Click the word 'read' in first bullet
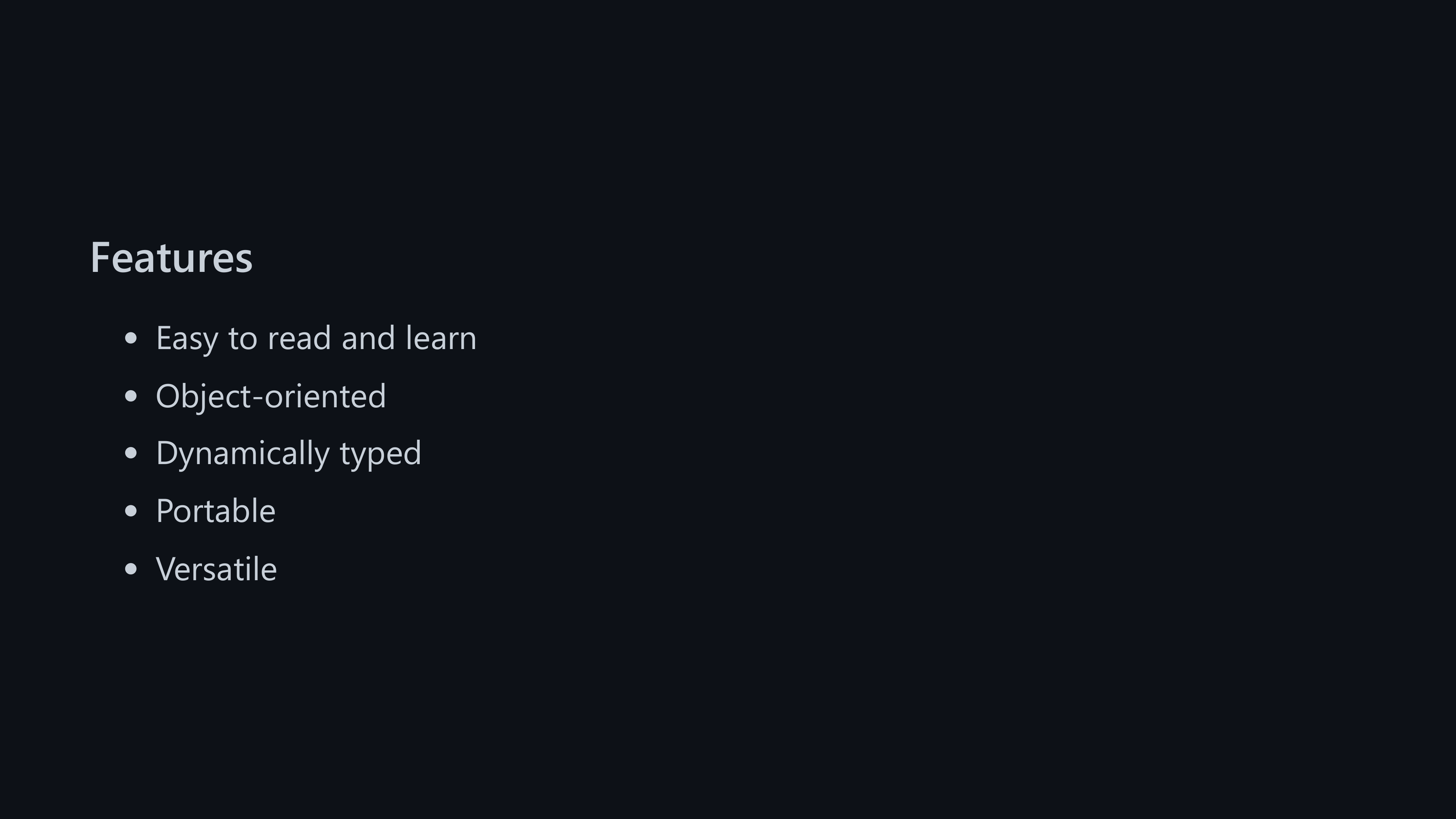 299,338
